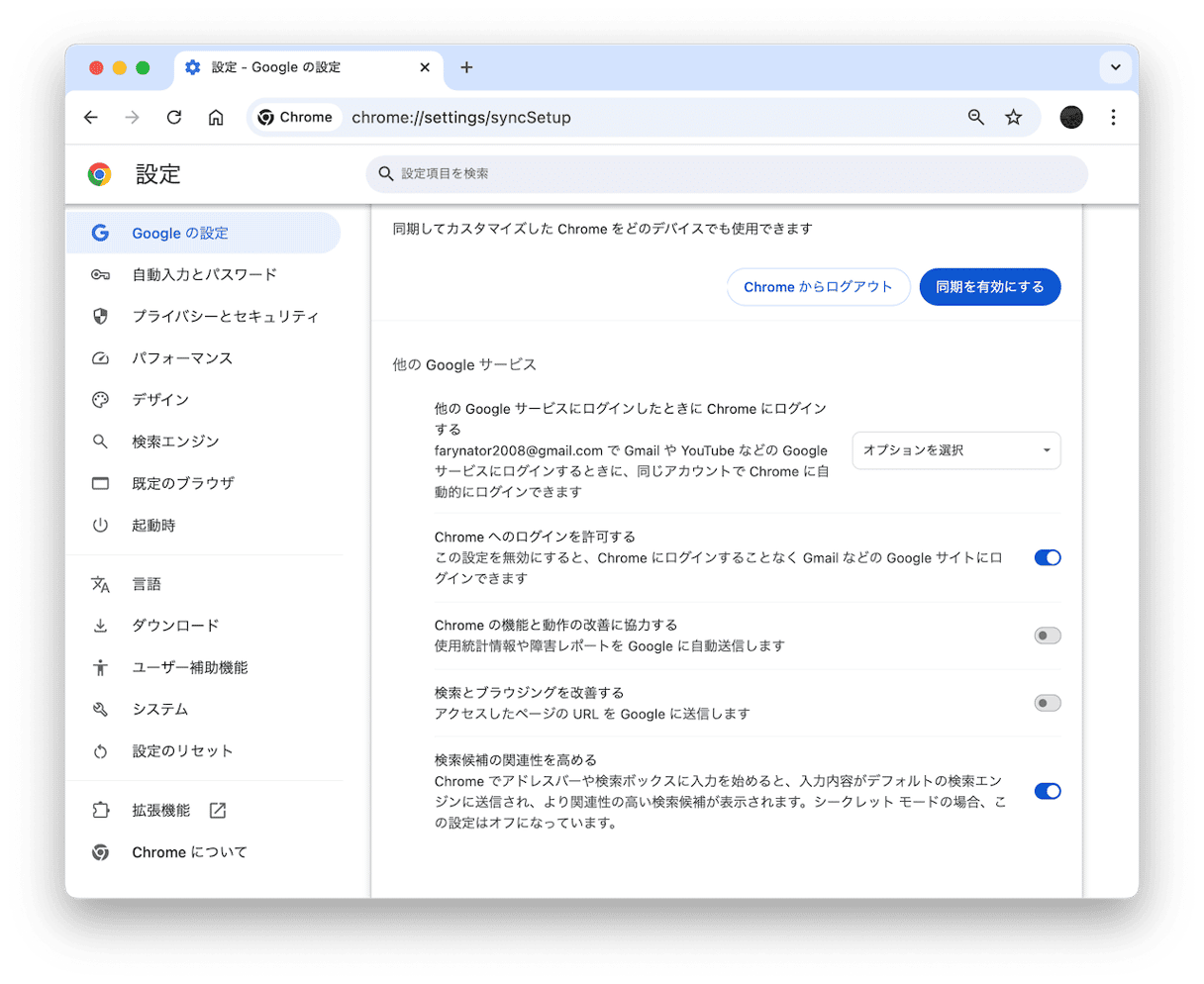Select プライバシーとセキュリティ in the sidebar

coord(225,317)
